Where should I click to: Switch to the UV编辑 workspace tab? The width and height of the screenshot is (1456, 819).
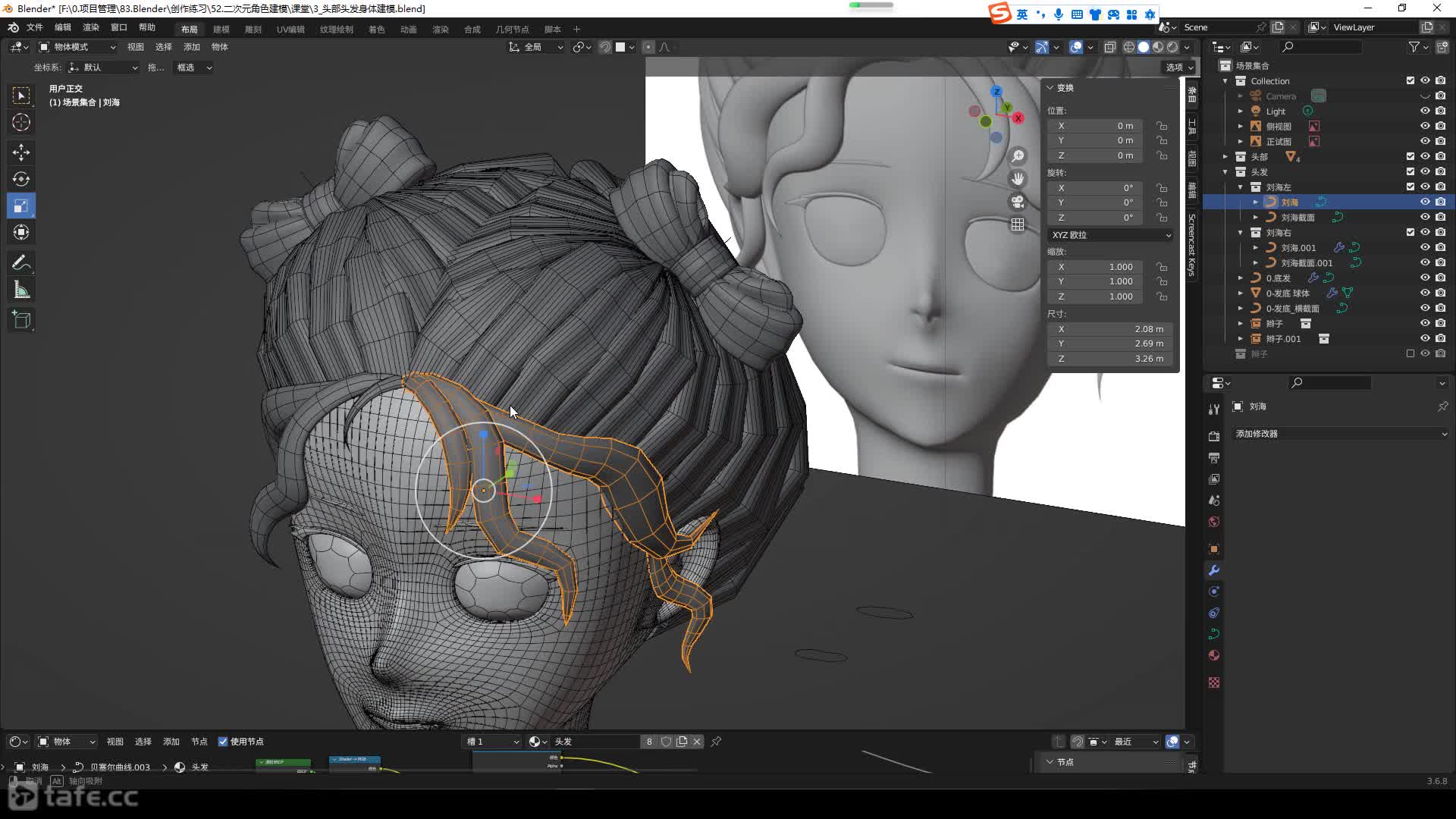click(290, 29)
